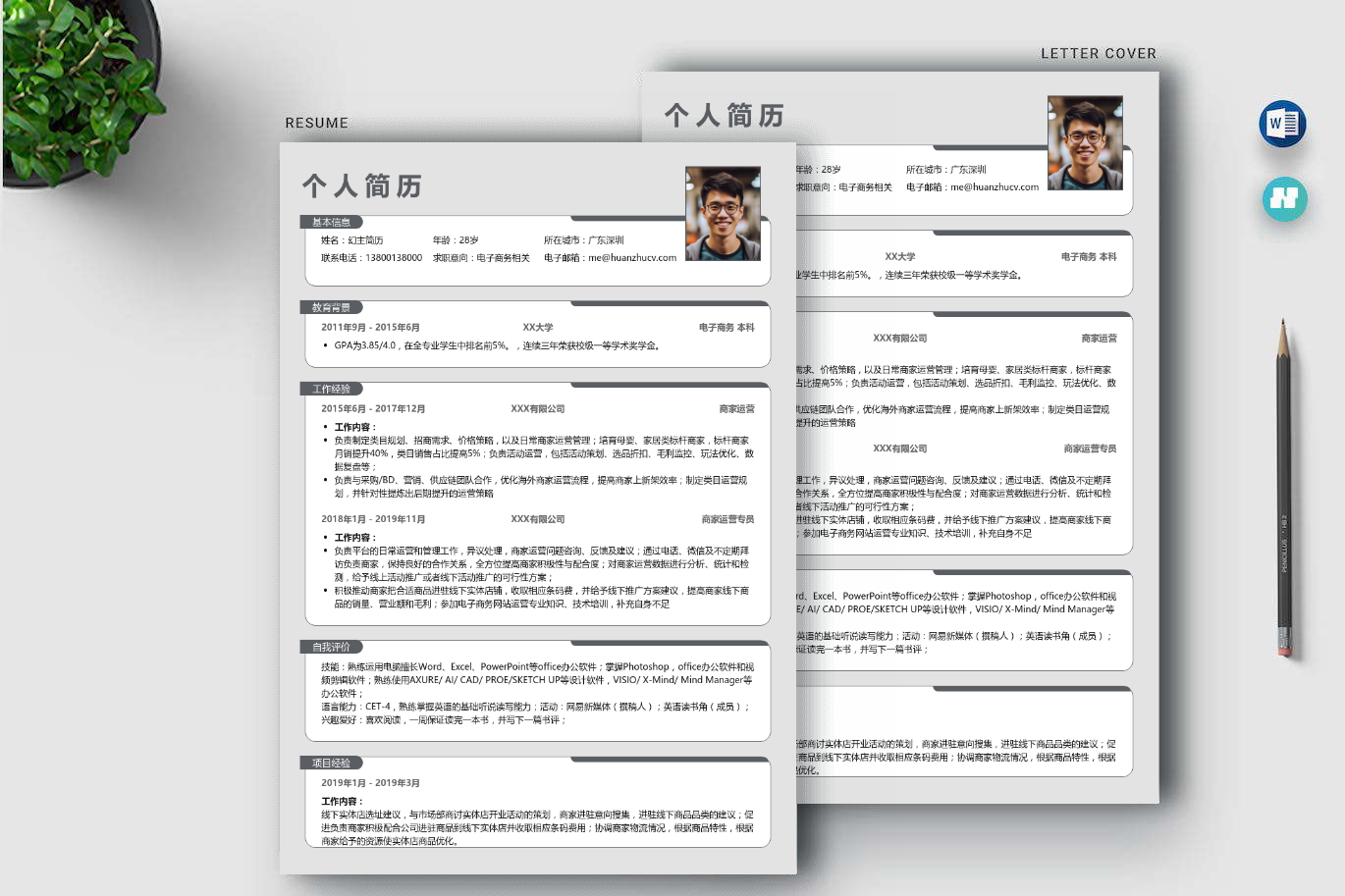Click the date range 2018年1月 - 2019年11月
This screenshot has height=896, width=1345.
click(373, 519)
